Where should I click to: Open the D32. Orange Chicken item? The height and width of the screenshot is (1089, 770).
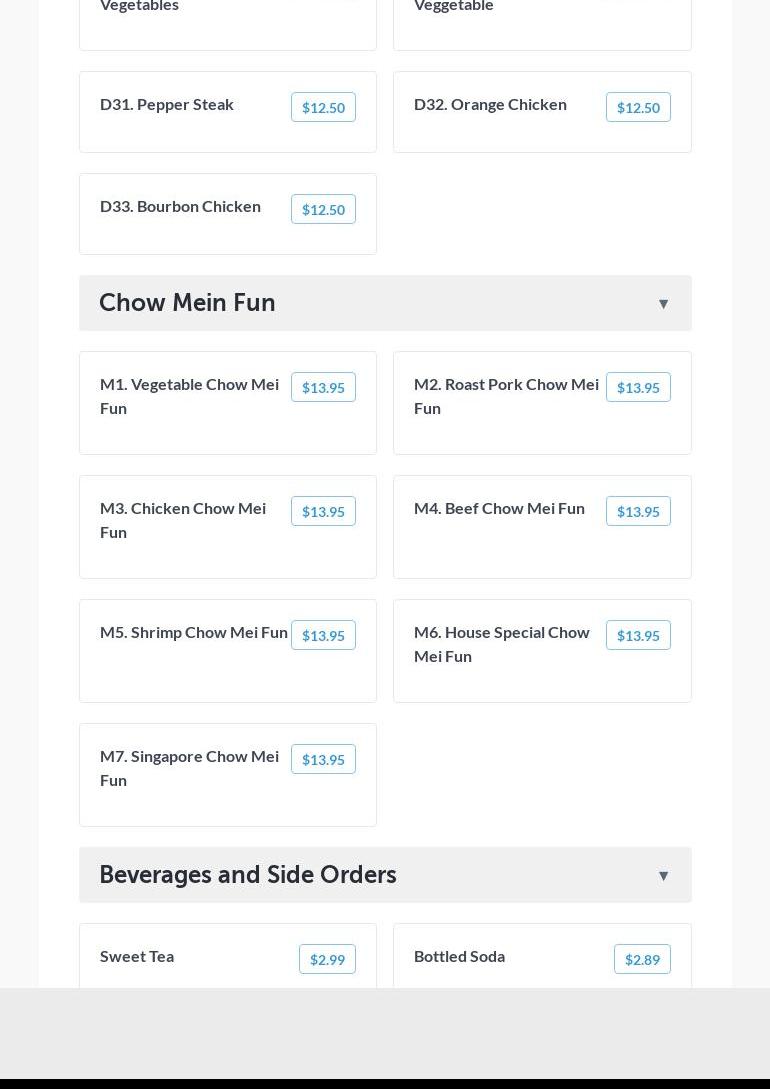[x=490, y=104]
